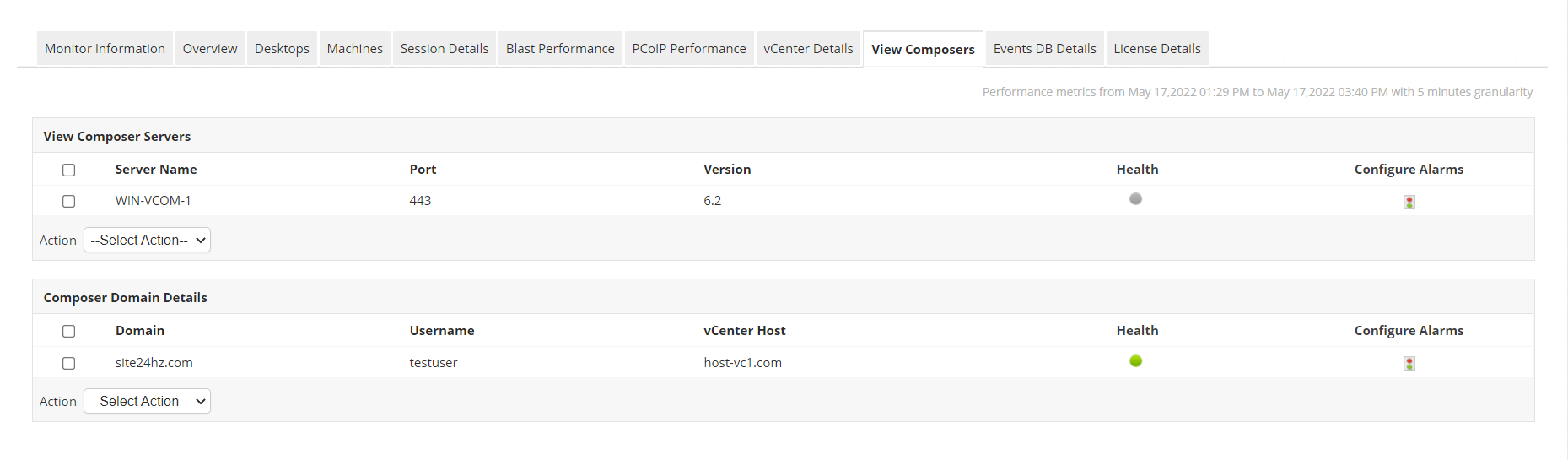
Task: Open the Events DB Details tab
Action: pyautogui.click(x=1044, y=49)
